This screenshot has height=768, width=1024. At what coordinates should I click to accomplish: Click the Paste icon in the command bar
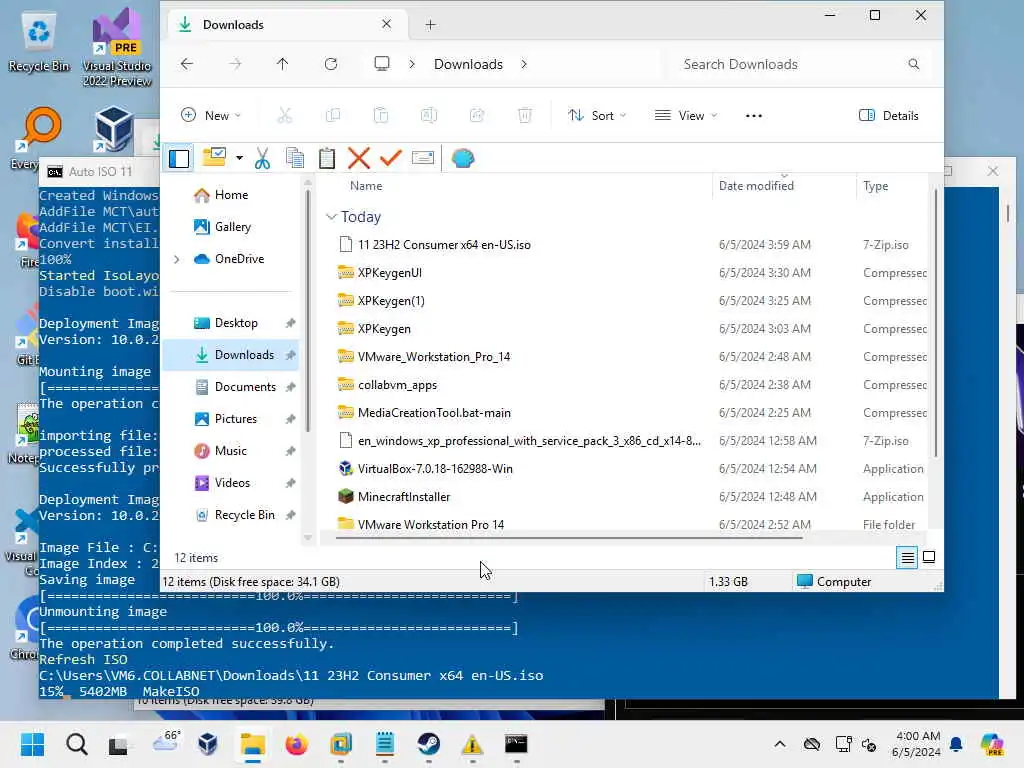381,116
